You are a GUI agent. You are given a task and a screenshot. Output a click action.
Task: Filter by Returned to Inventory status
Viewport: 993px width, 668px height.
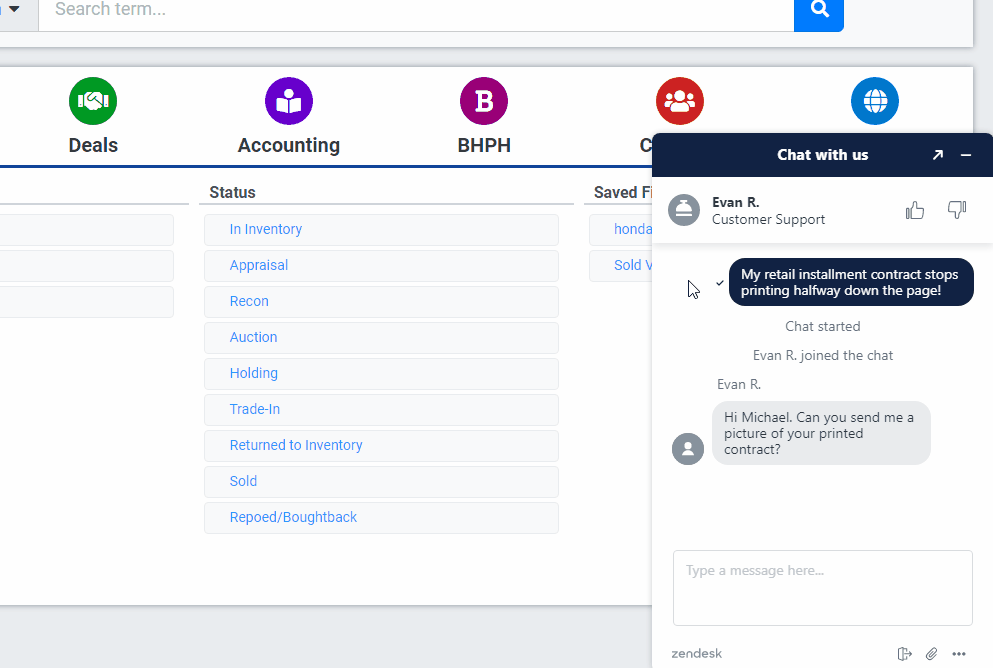[381, 446]
